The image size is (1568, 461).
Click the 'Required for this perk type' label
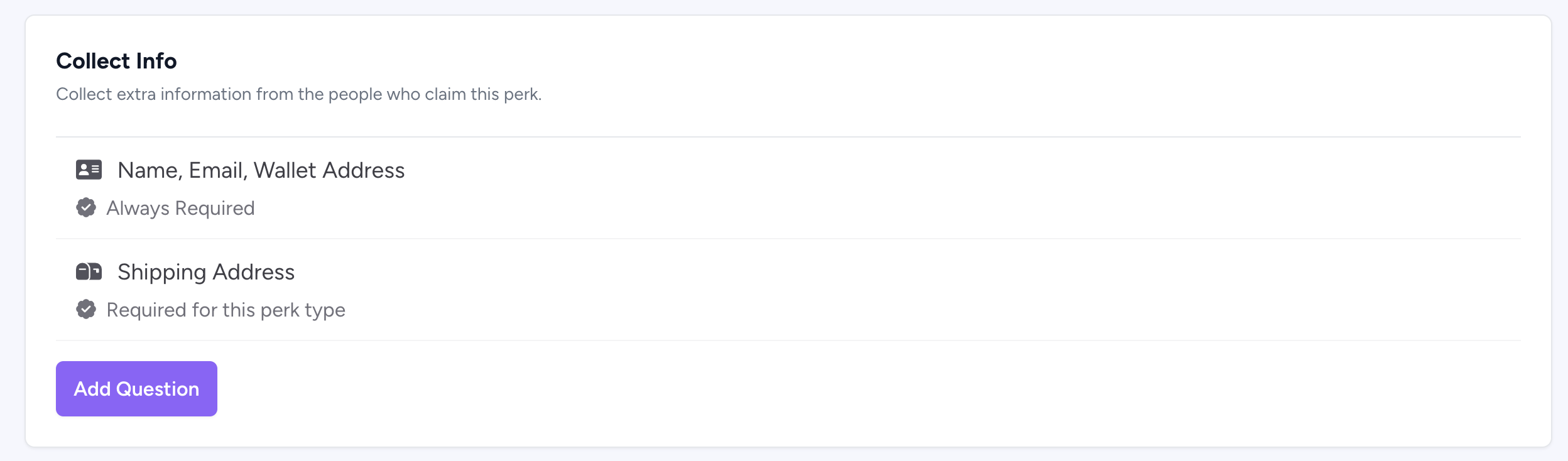[x=226, y=310]
